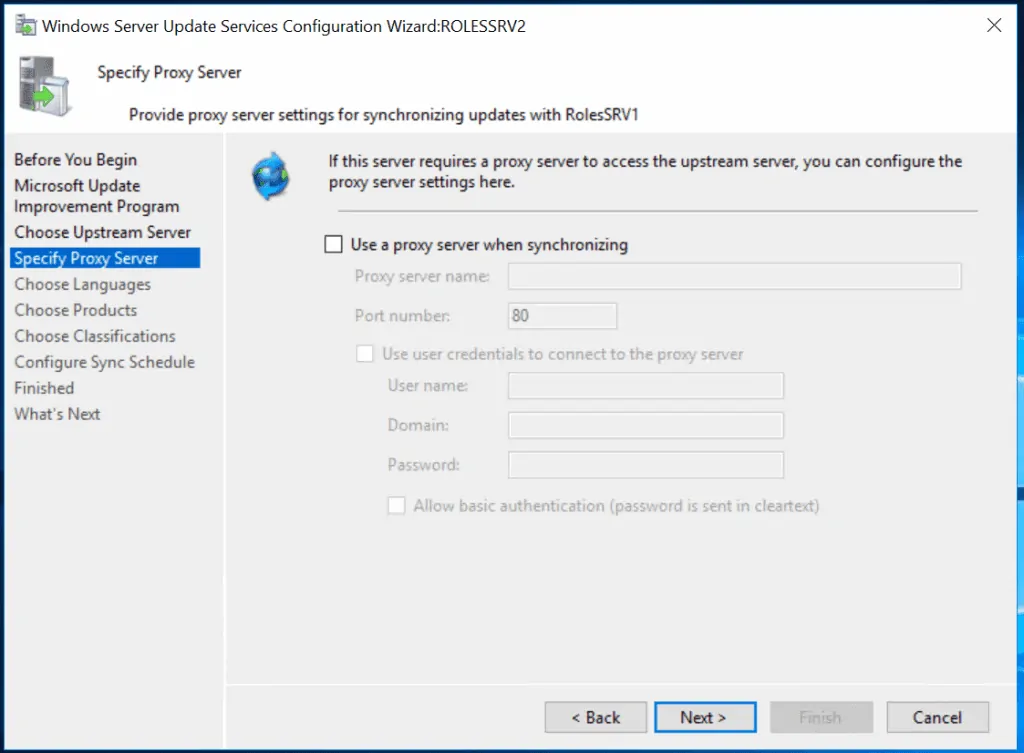The height and width of the screenshot is (753, 1024).
Task: Enable allow basic authentication option
Action: pos(396,505)
